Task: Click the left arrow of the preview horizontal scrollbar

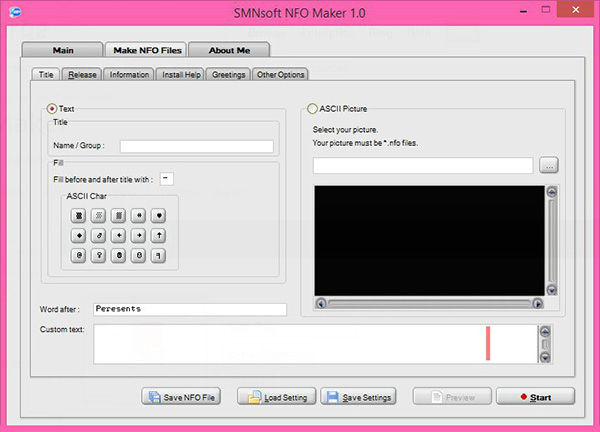Action: click(321, 303)
